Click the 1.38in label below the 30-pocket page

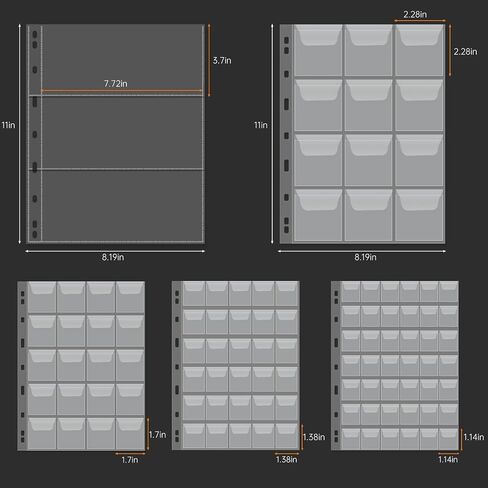click(x=286, y=460)
